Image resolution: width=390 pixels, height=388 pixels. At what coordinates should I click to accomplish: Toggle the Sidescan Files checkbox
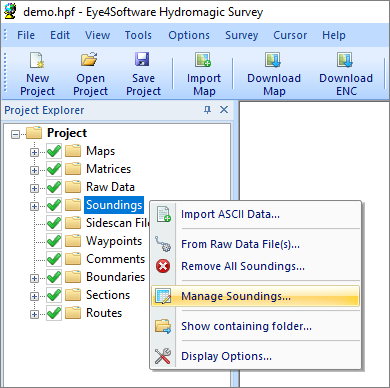click(54, 223)
